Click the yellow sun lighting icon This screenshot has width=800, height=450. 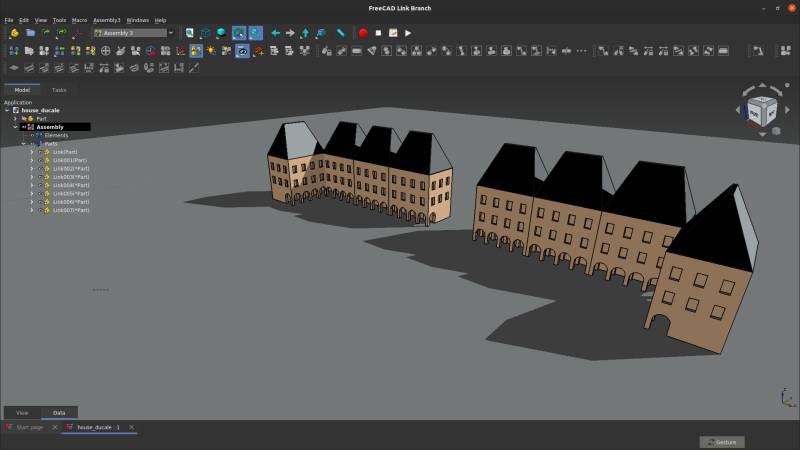(211, 51)
